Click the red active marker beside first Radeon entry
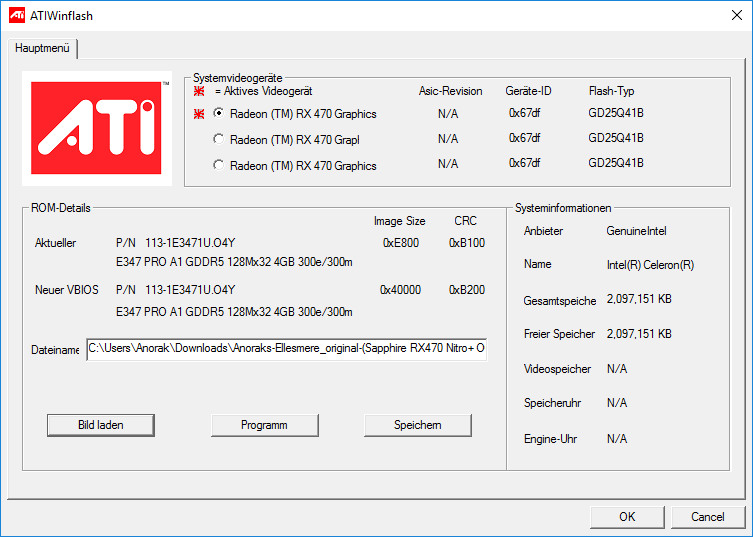 [x=200, y=113]
